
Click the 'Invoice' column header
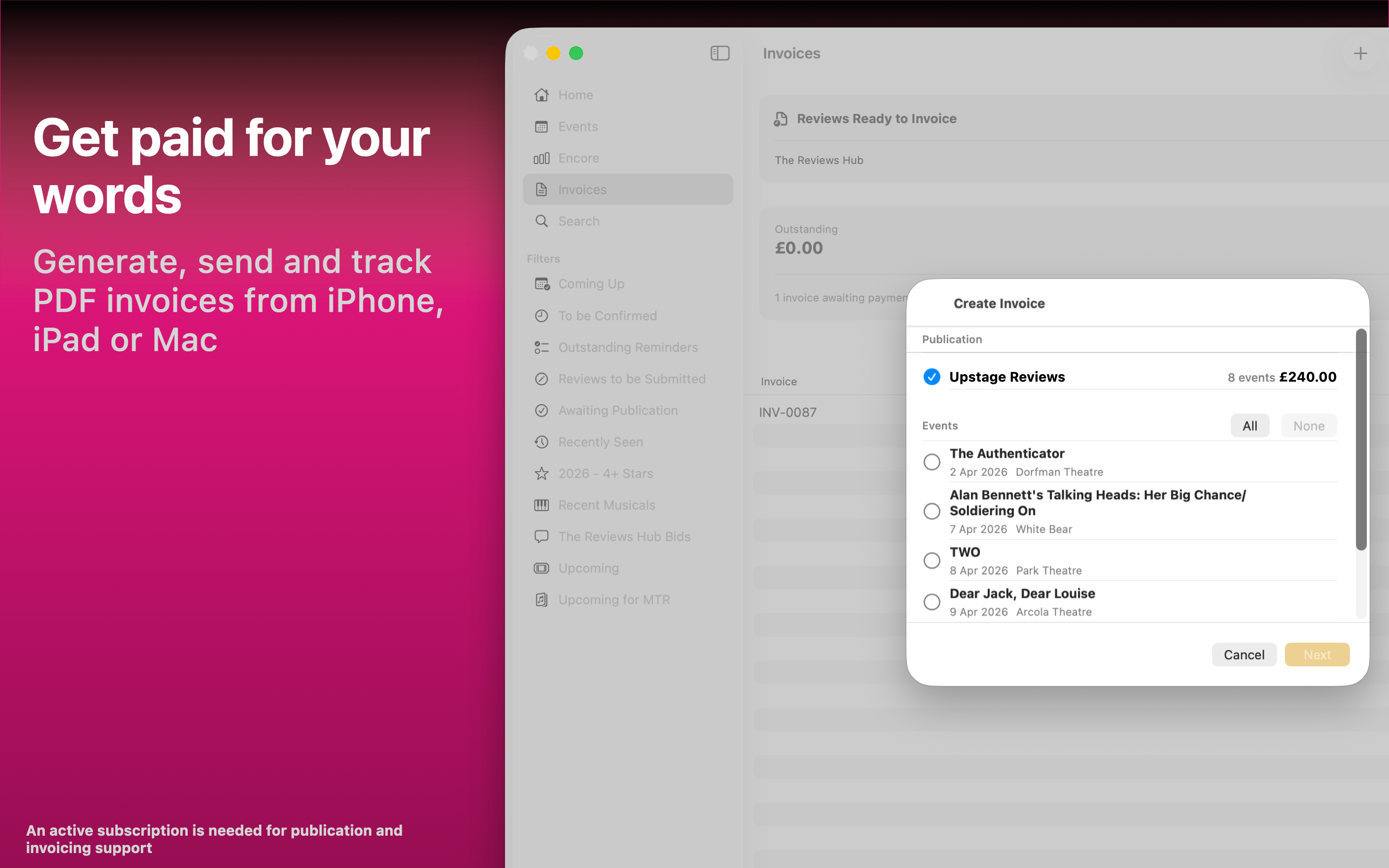pyautogui.click(x=778, y=382)
